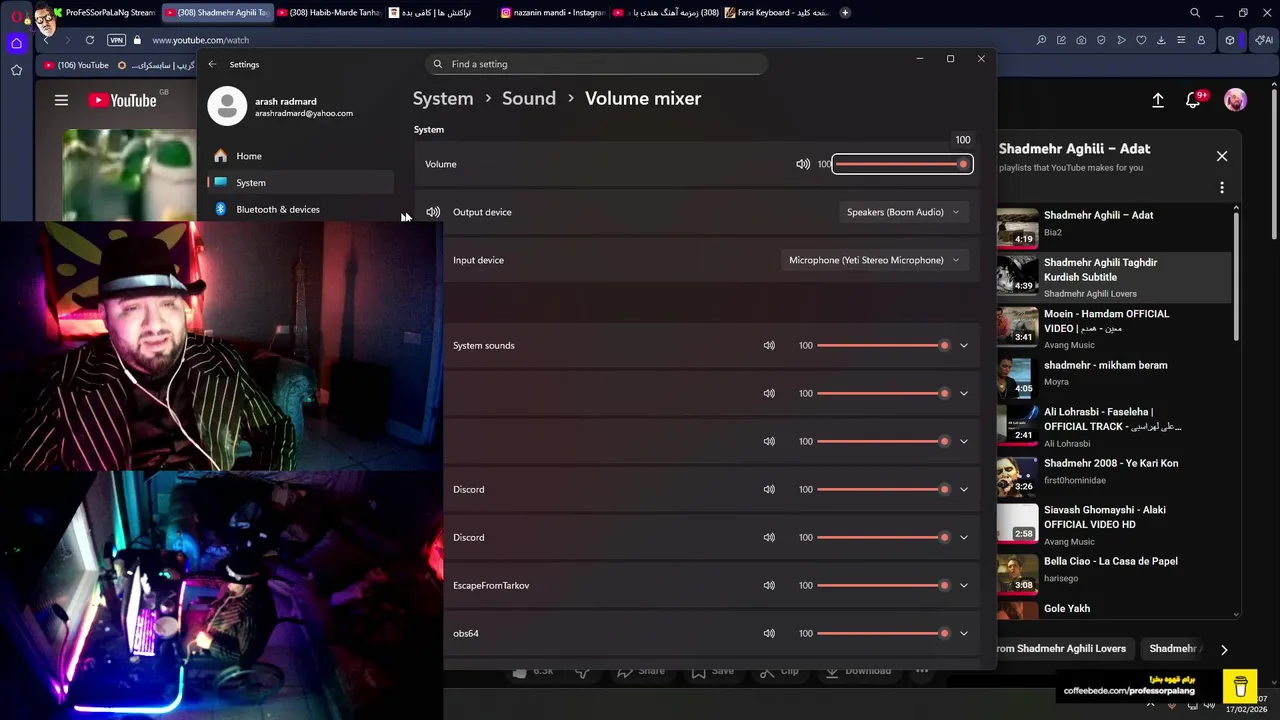
Task: Open YouTube account avatar
Action: tap(1236, 100)
